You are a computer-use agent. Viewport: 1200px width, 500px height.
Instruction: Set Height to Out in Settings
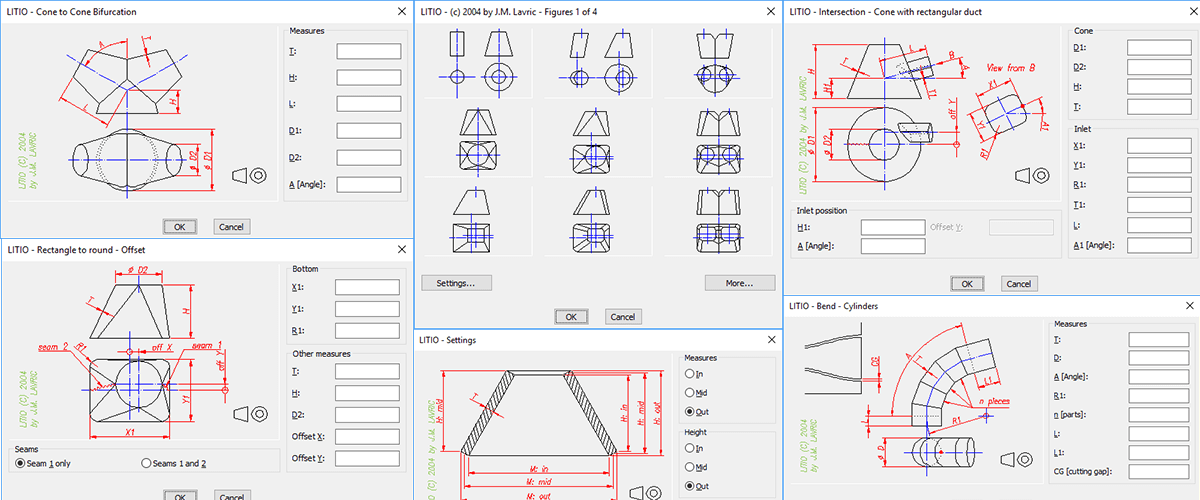(x=697, y=486)
